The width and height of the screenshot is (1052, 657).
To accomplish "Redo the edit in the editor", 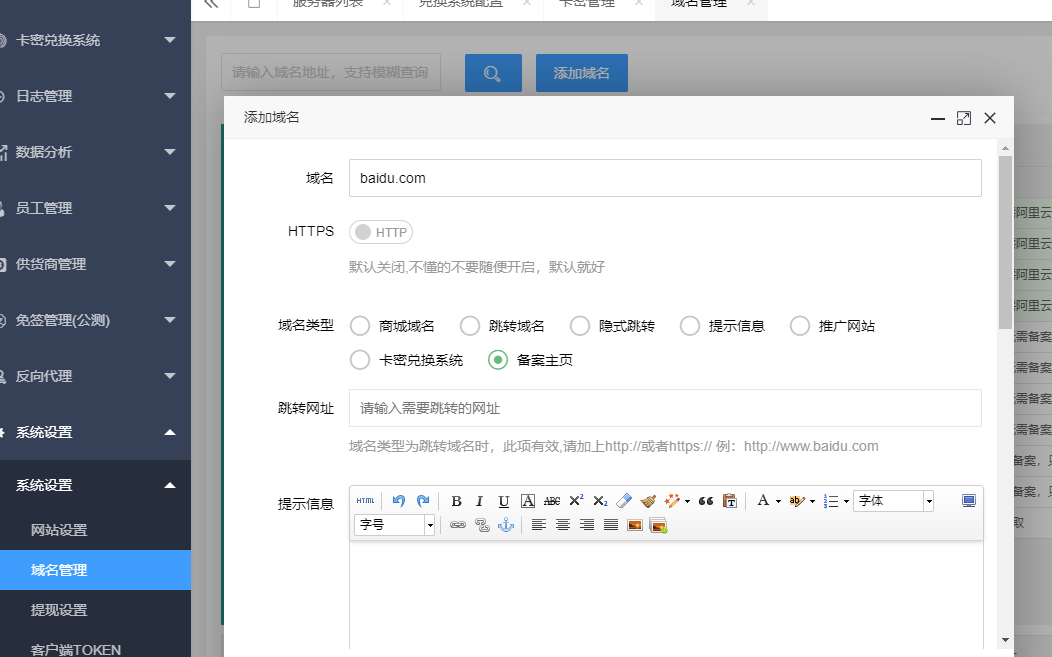I will pos(423,501).
